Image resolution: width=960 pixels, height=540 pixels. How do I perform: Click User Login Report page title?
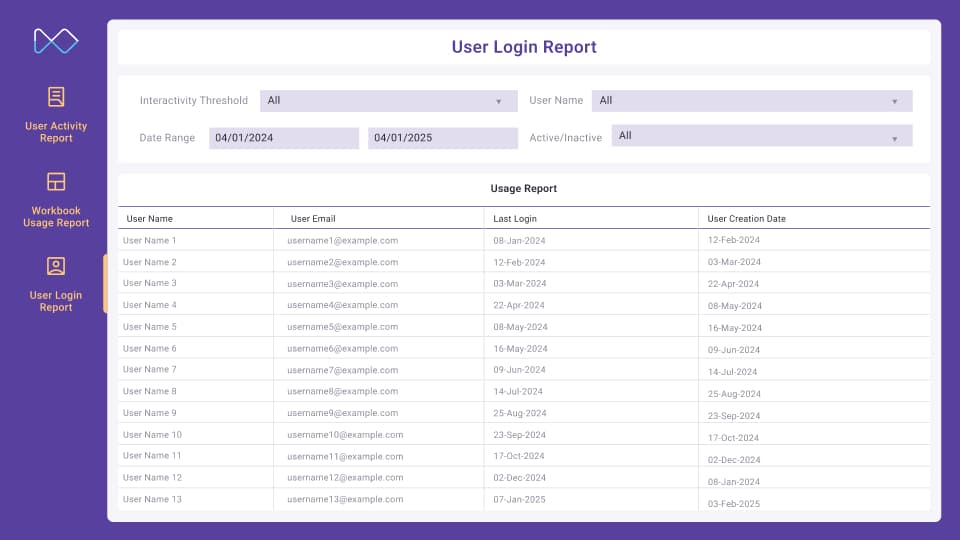[524, 47]
